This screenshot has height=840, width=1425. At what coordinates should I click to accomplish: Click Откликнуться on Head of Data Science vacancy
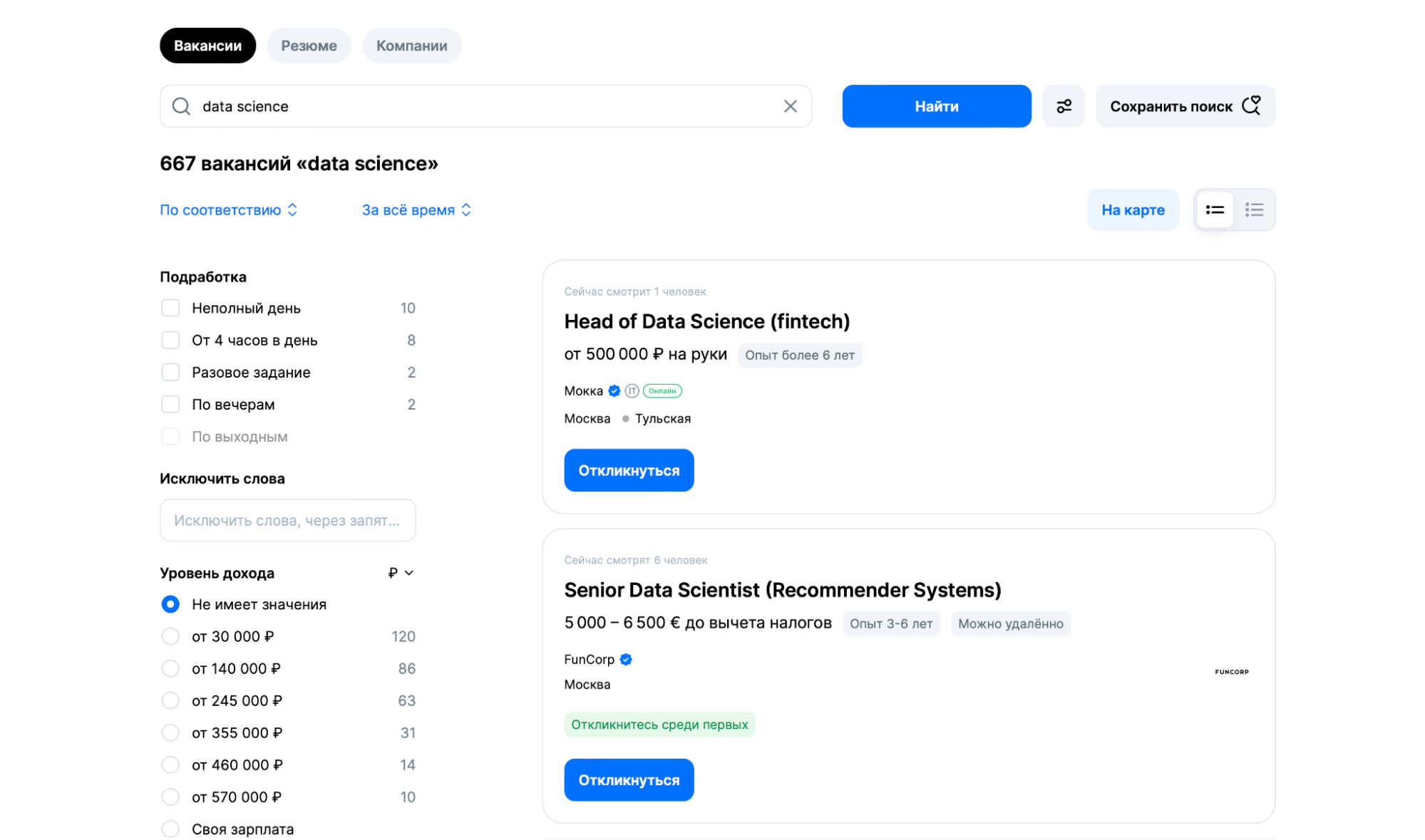(629, 470)
